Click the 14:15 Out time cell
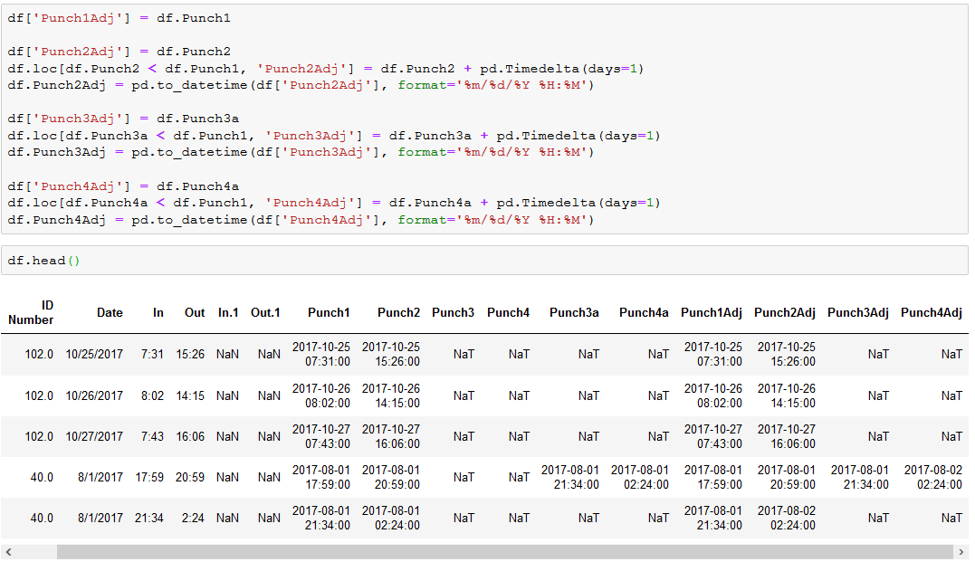The height and width of the screenshot is (562, 975). tap(190, 396)
